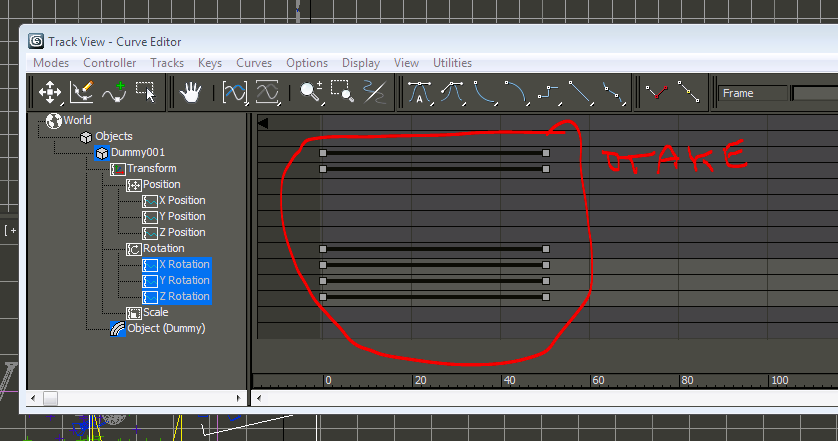The width and height of the screenshot is (838, 441).
Task: Click Frame Horizontal Extents icon
Action: click(235, 92)
